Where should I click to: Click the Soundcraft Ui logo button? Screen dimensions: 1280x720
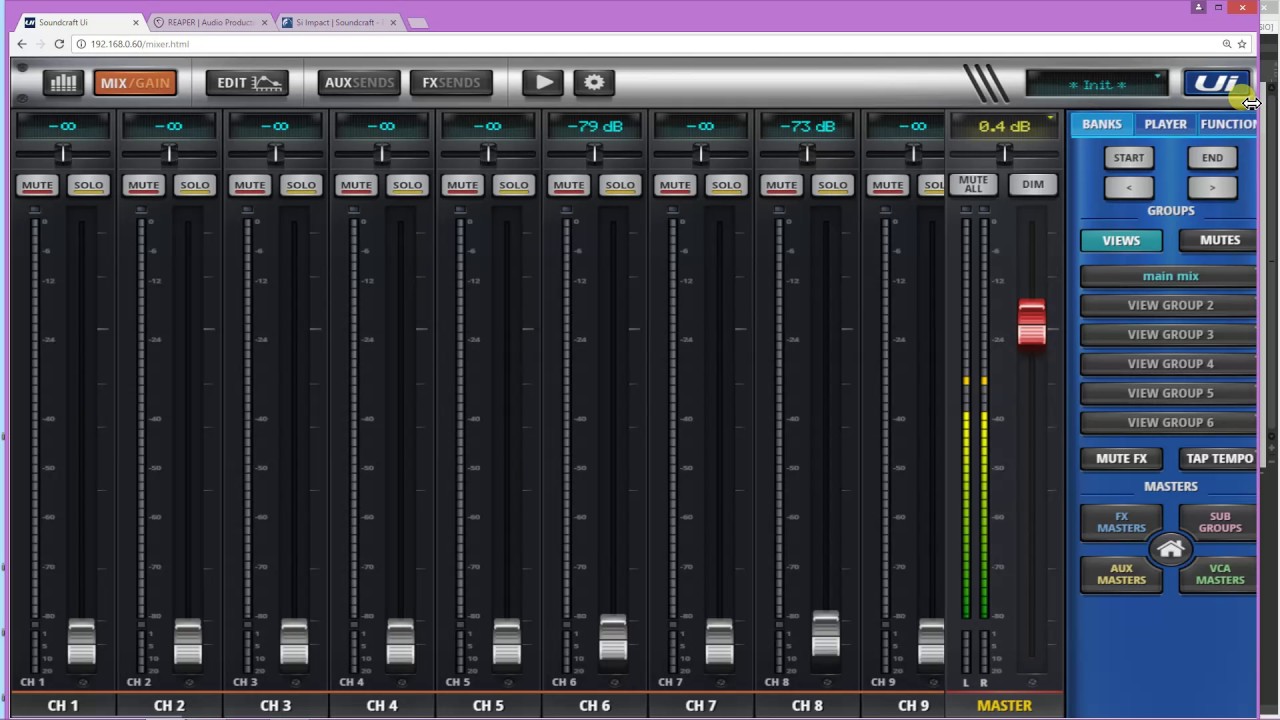[x=1216, y=84]
